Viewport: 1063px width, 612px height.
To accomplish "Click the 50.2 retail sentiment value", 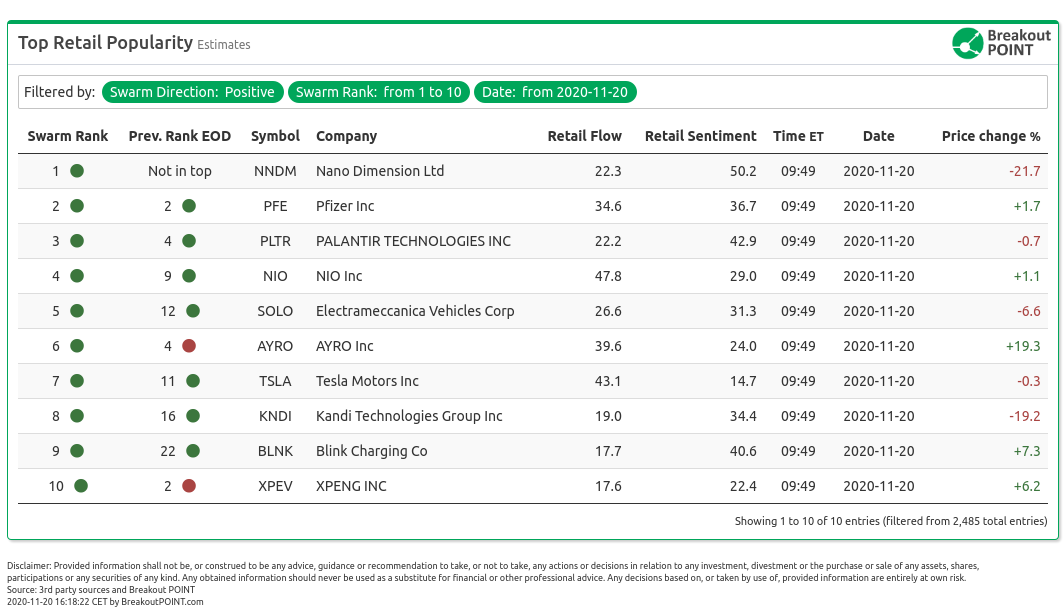I will point(743,171).
